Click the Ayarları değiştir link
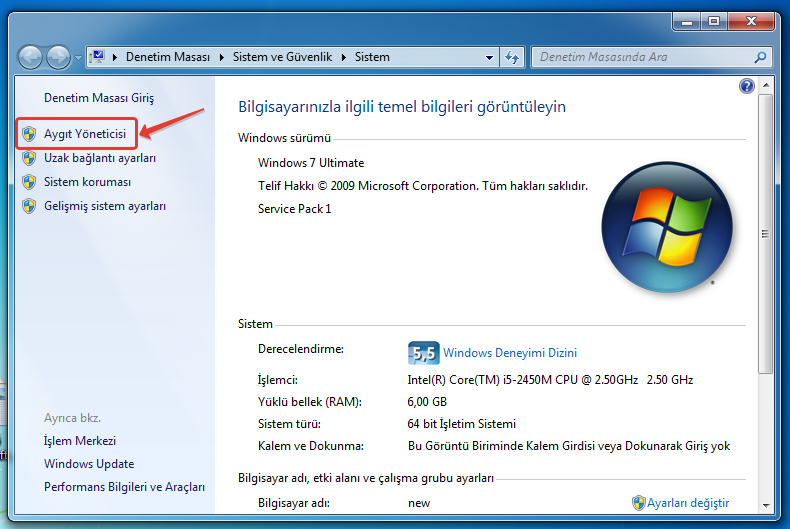The height and width of the screenshot is (529, 790). click(x=688, y=502)
